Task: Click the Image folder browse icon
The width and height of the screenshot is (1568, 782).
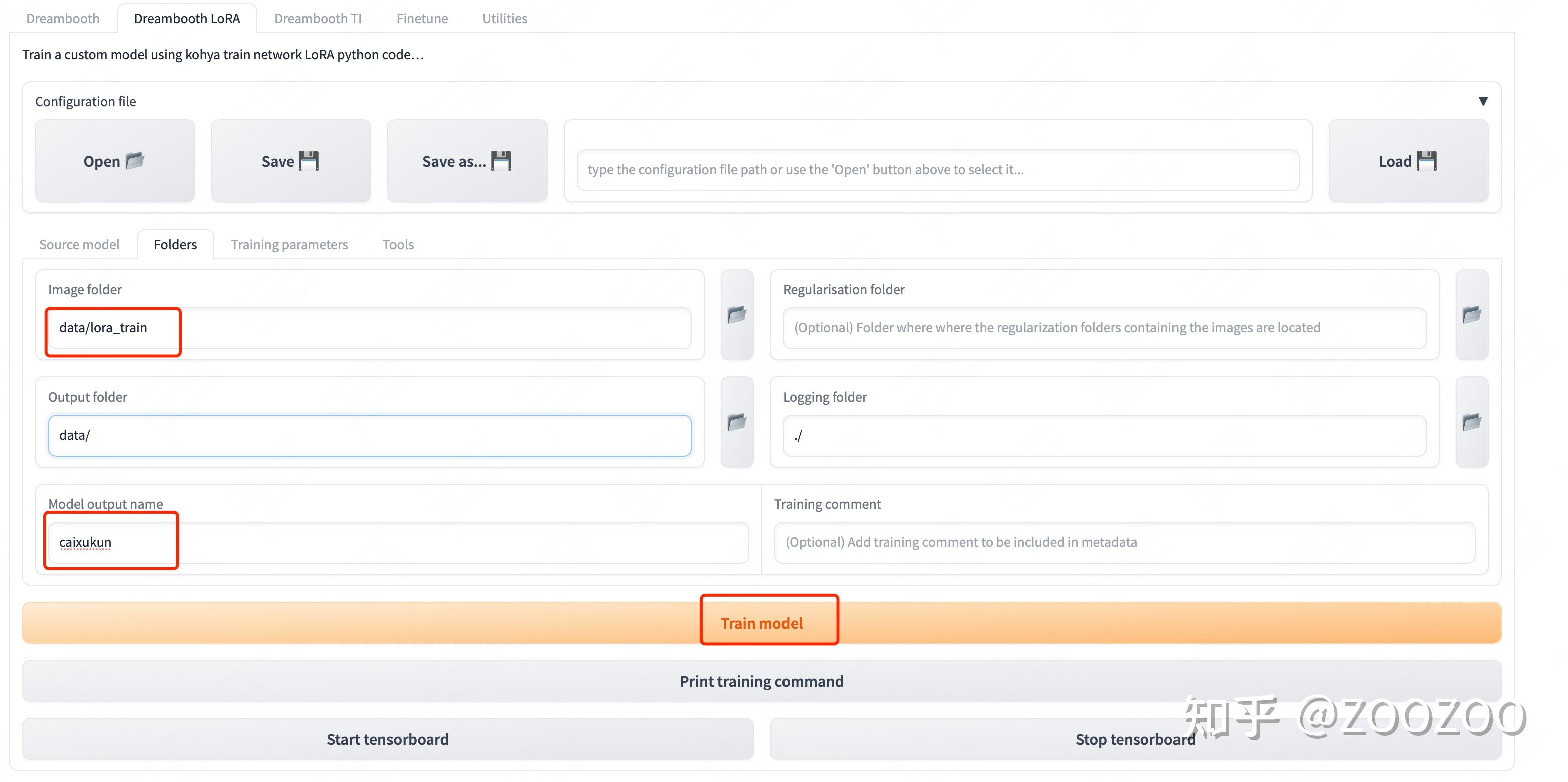Action: point(737,314)
